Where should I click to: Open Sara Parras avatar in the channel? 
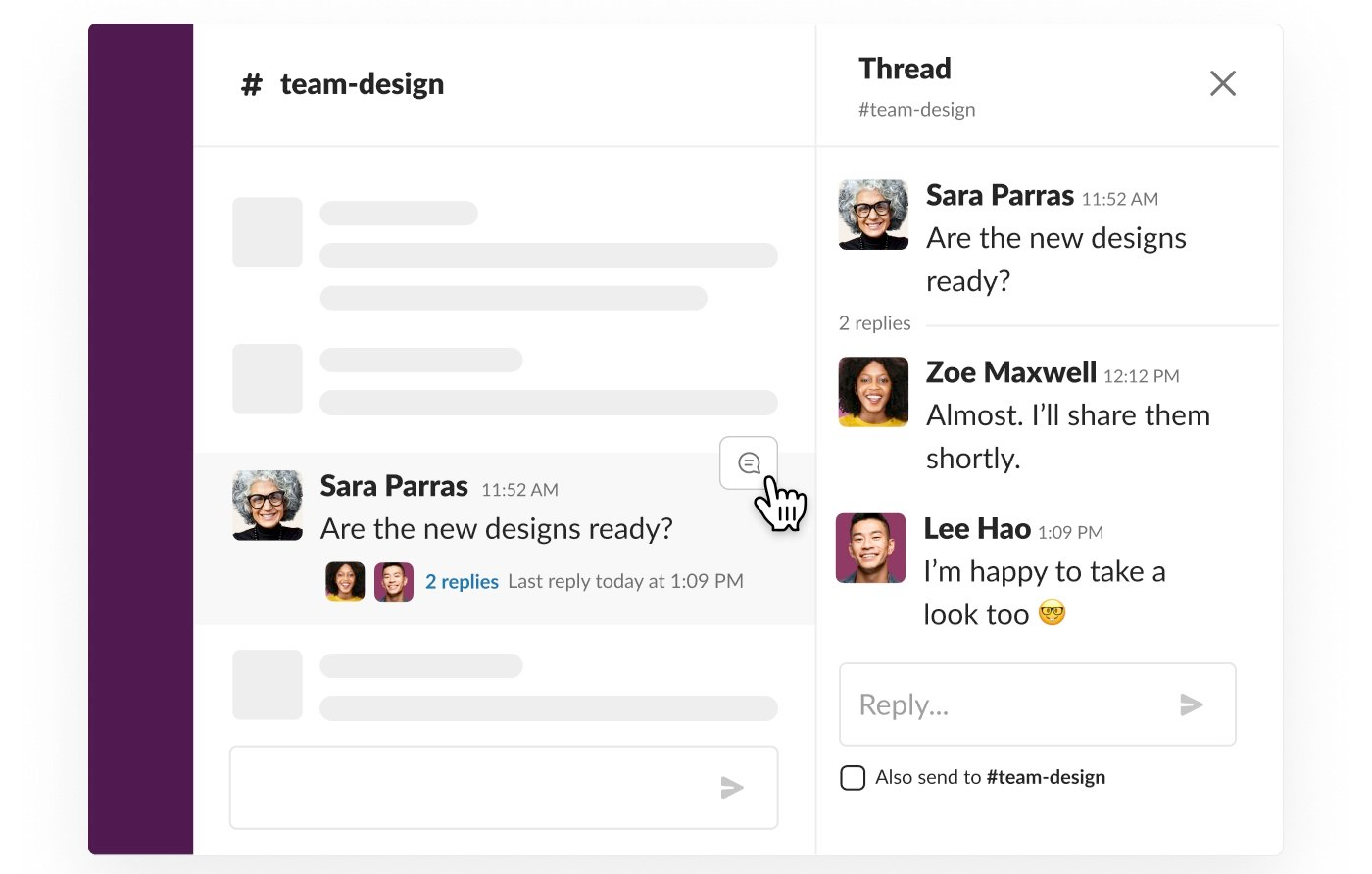tap(268, 505)
